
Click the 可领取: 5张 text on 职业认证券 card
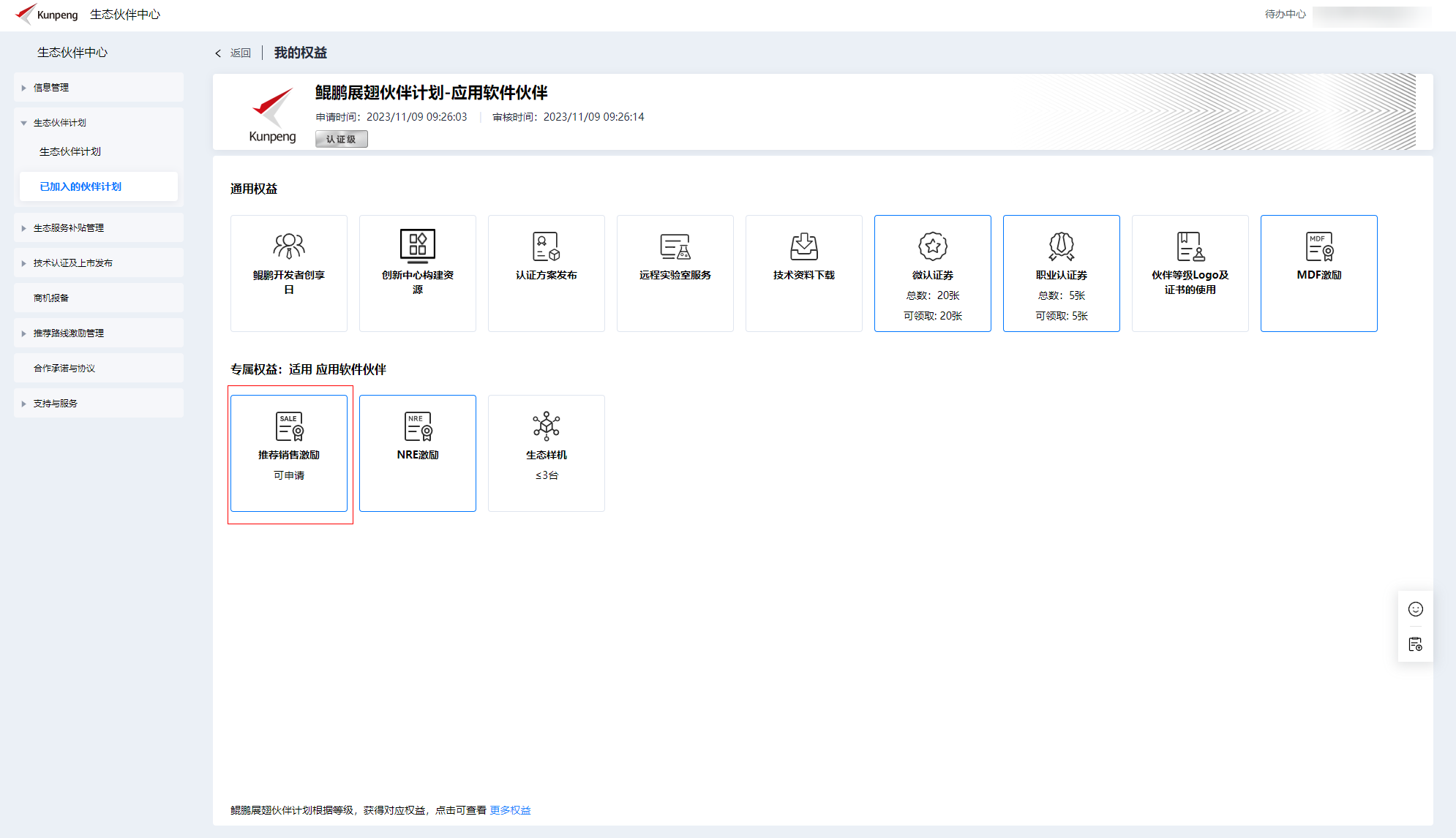1062,316
